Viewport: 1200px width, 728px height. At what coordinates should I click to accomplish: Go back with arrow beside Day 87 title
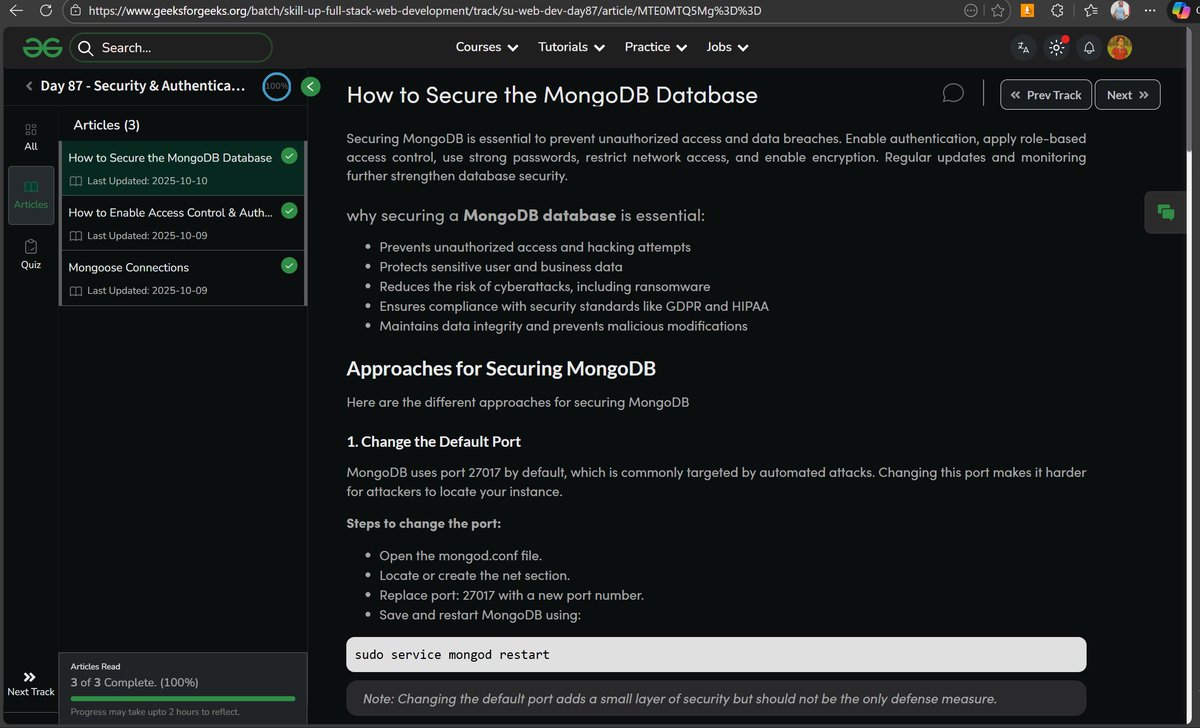(x=29, y=86)
